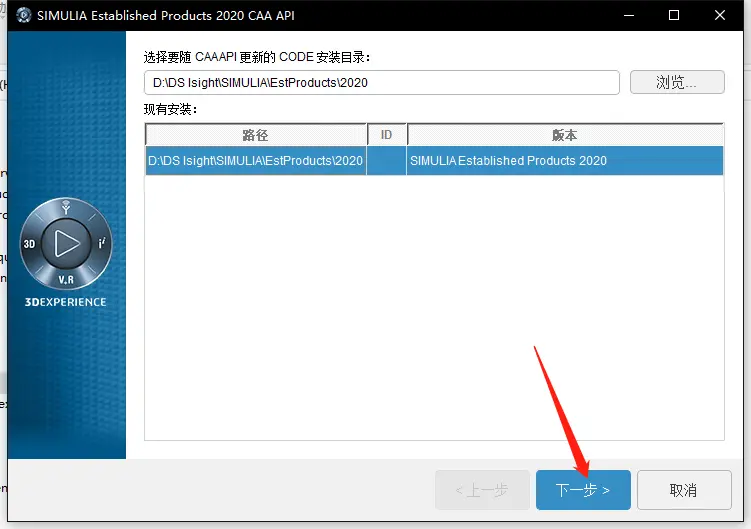
Task: Click the 浏览... (Browse) button
Action: tap(677, 82)
